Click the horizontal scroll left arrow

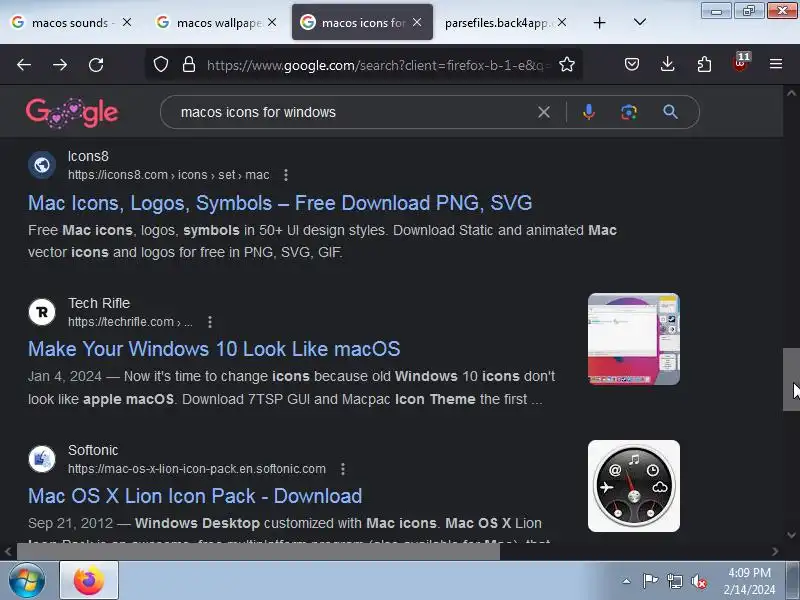click(8, 552)
